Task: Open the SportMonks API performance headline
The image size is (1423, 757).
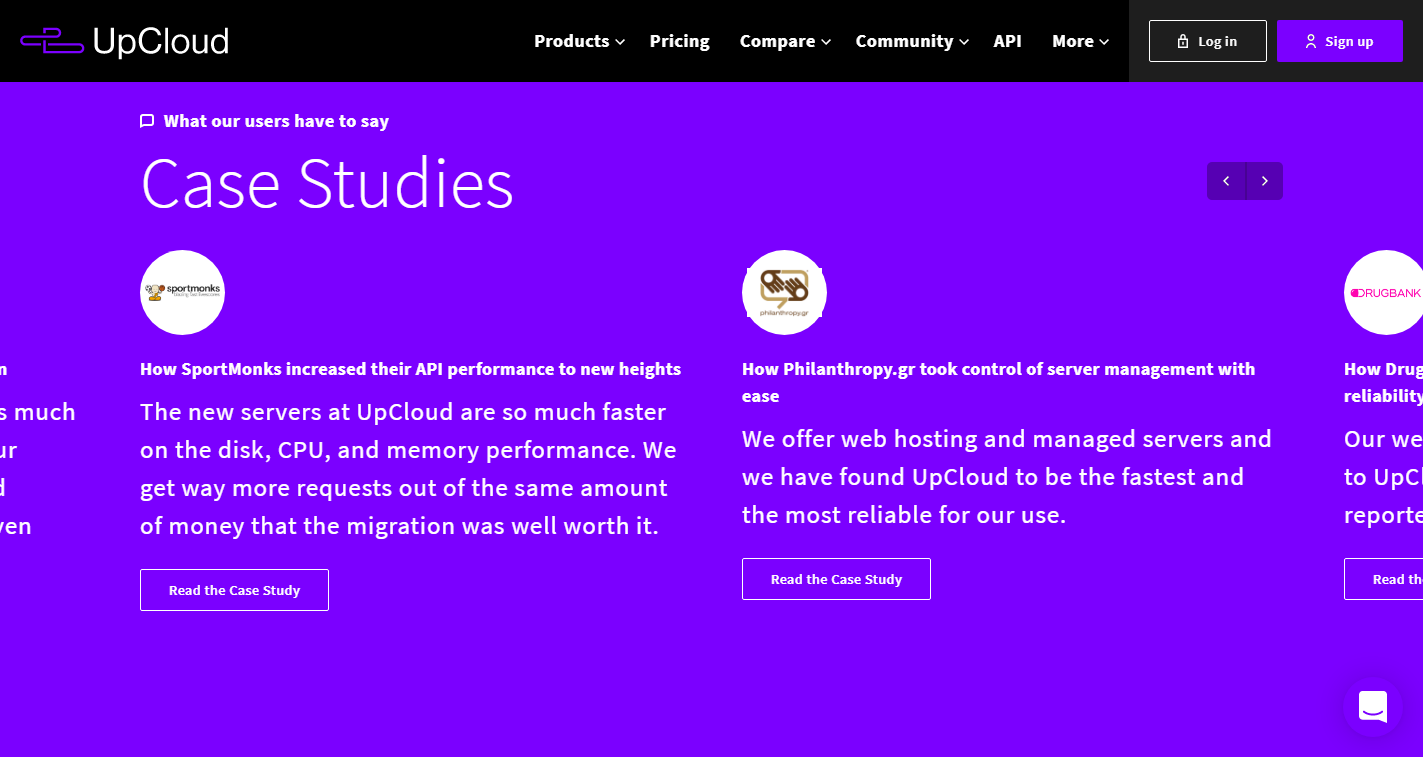Action: point(410,369)
